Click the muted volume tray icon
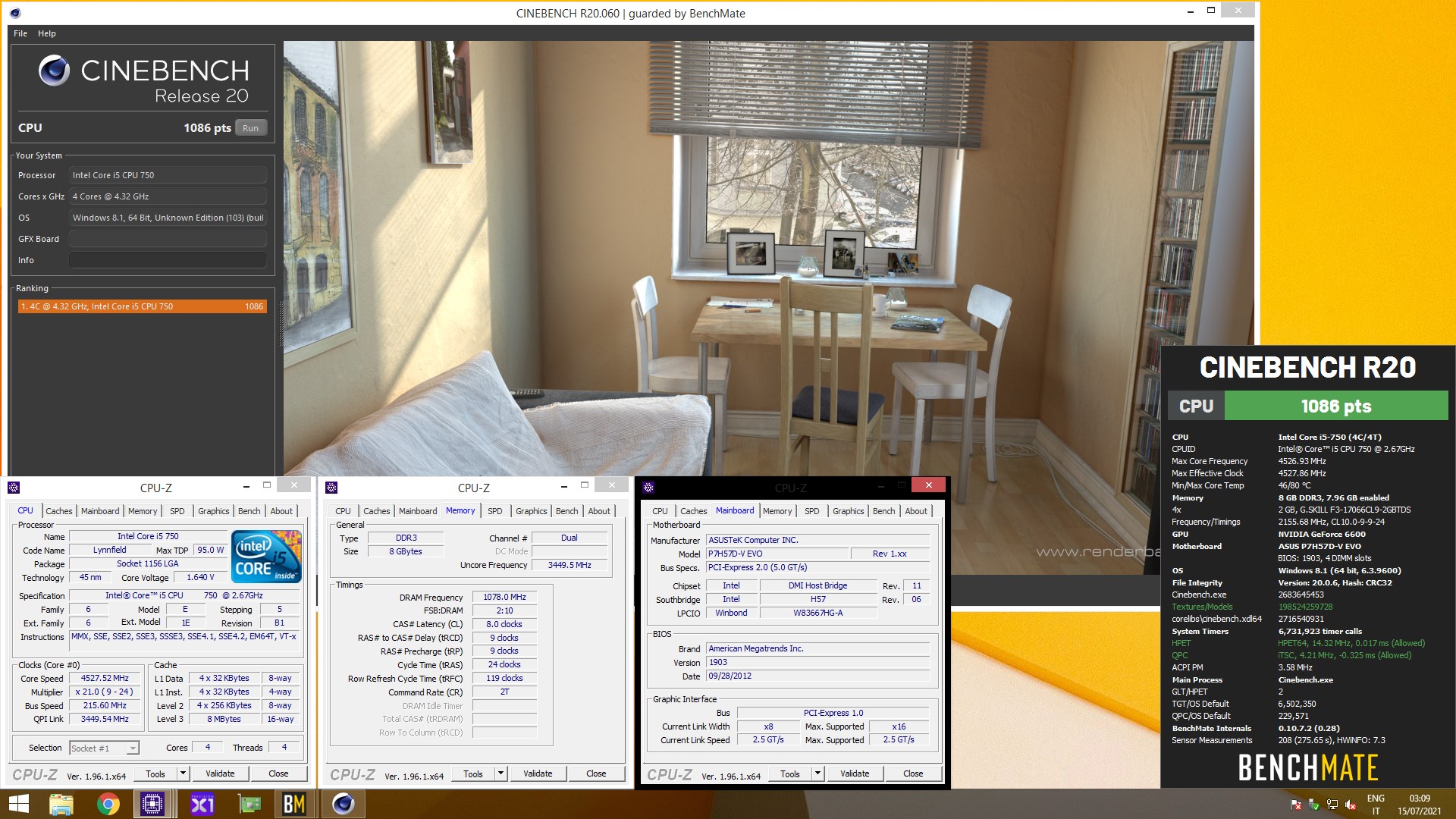Viewport: 1456px width, 819px height. [x=1351, y=805]
